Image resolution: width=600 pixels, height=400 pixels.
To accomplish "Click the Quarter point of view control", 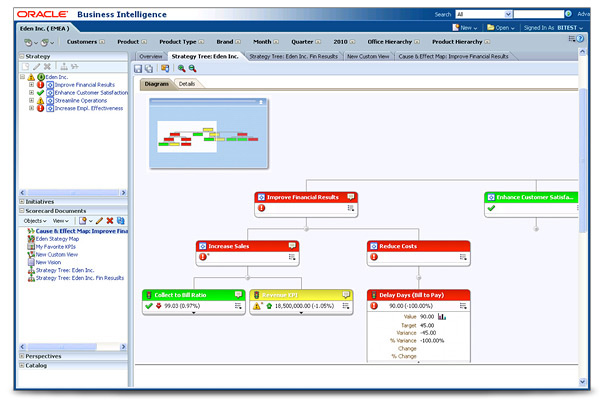I will coord(306,41).
